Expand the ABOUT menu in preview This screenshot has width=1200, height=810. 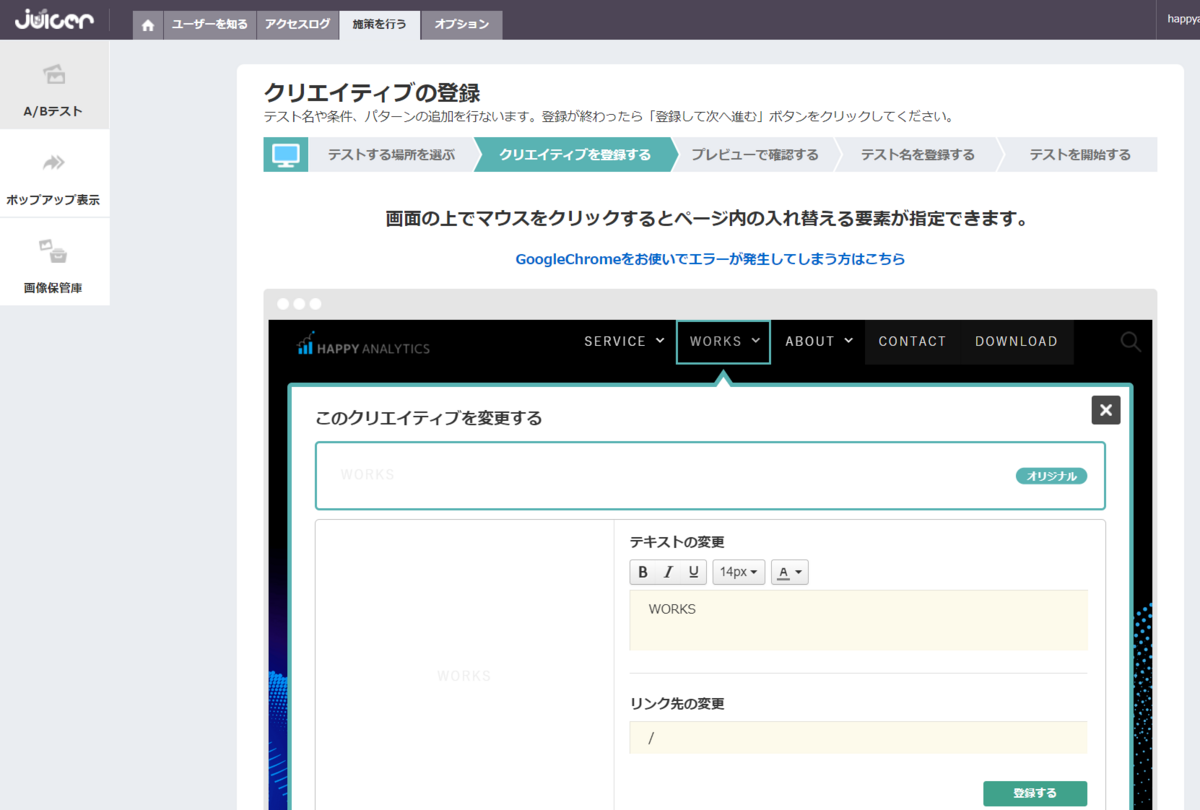[819, 341]
